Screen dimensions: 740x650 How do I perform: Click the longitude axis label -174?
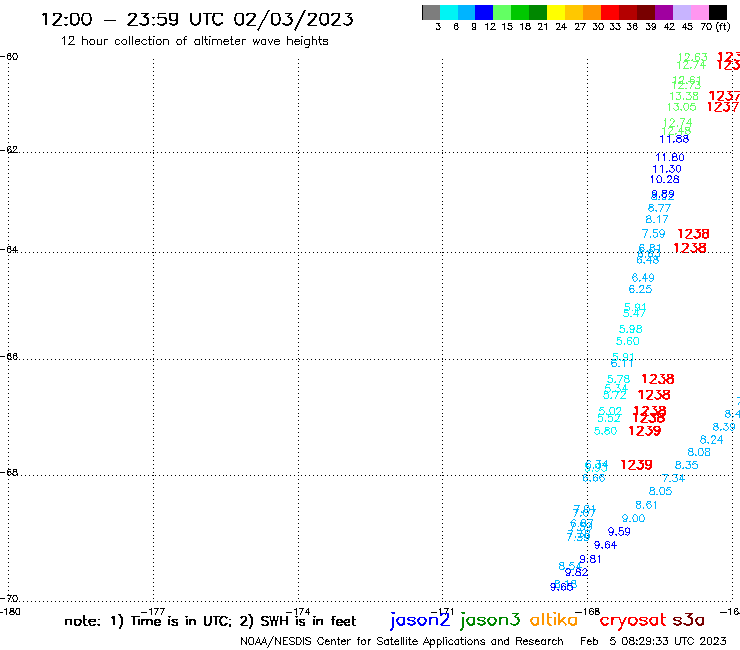(x=298, y=611)
